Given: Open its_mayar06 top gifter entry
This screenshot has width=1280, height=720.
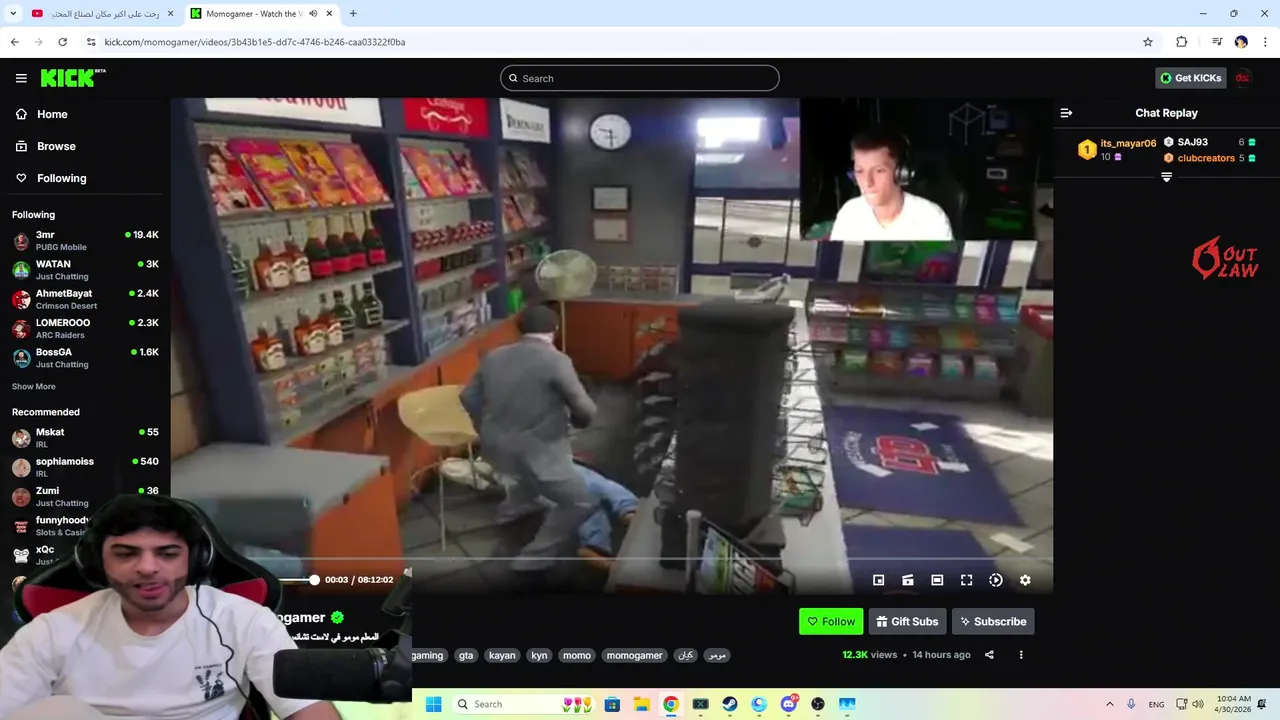Looking at the screenshot, I should (x=1117, y=150).
